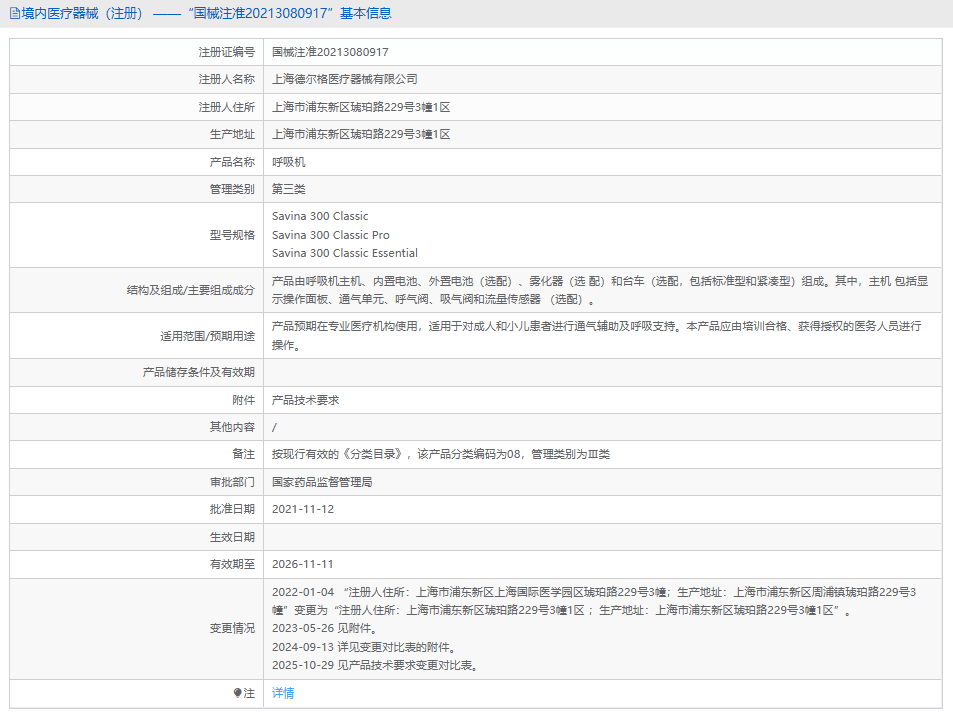Image resolution: width=953 pixels, height=712 pixels.
Task: Select the approval date 2021-11-12
Action: (x=302, y=509)
